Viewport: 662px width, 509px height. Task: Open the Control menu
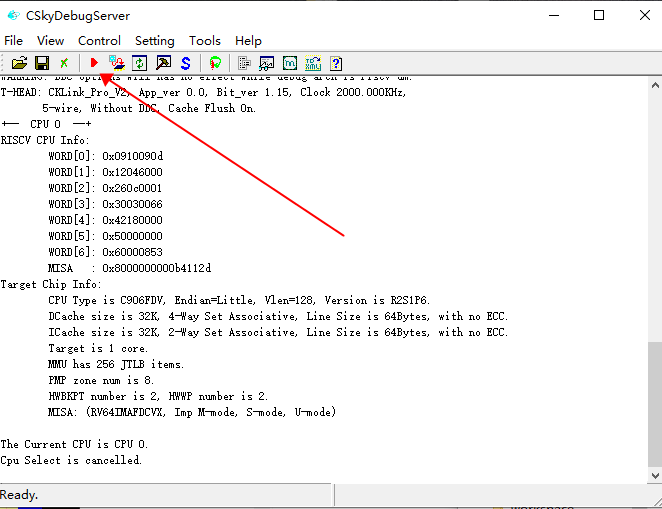point(99,41)
